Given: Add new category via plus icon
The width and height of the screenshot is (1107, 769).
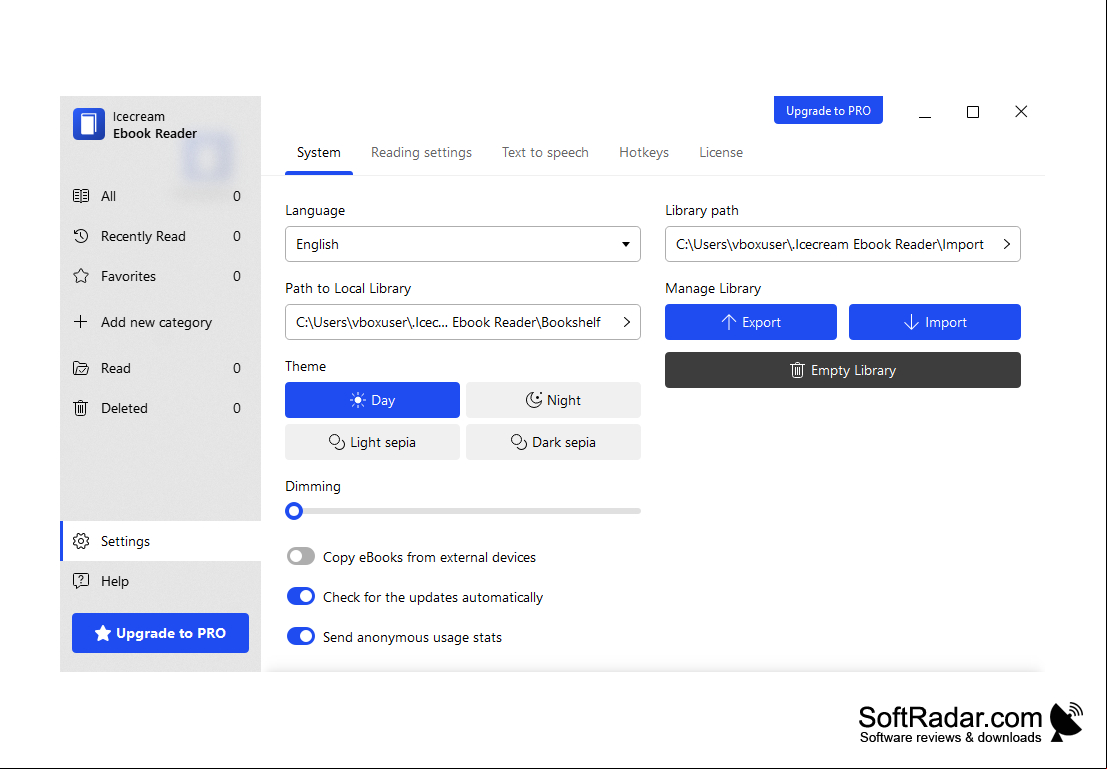Looking at the screenshot, I should tap(81, 322).
